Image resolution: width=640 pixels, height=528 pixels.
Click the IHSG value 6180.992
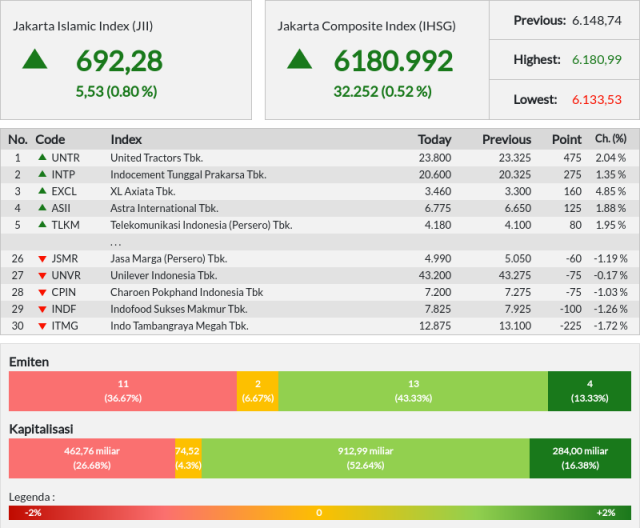393,61
